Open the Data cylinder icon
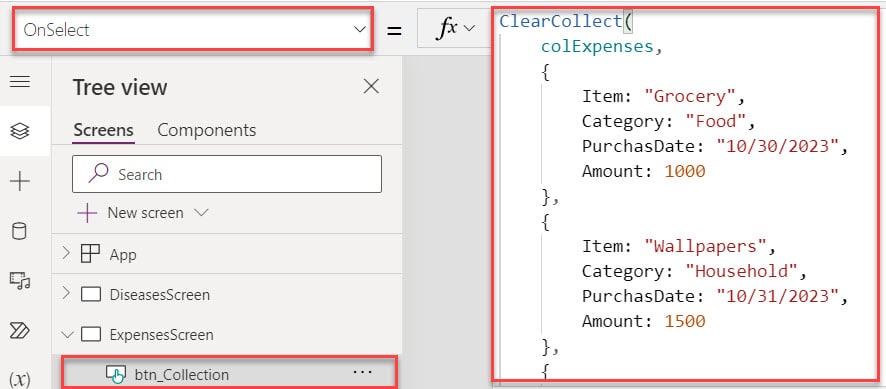The image size is (886, 389). point(20,231)
